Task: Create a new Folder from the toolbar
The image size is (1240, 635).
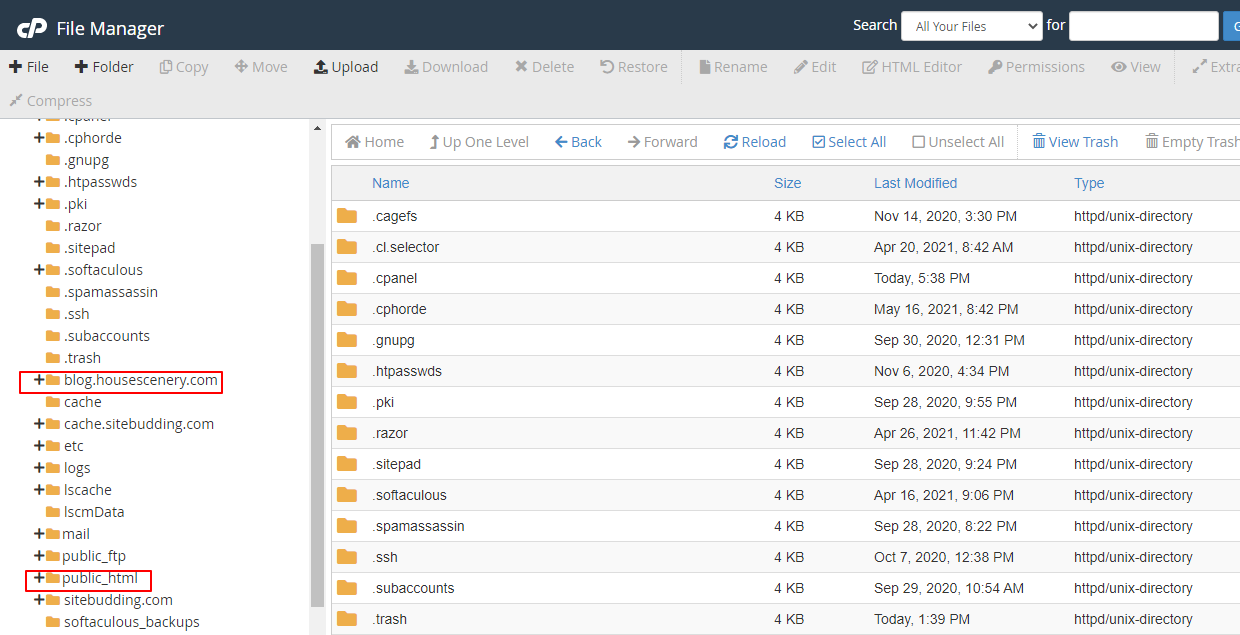Action: pyautogui.click(x=103, y=66)
